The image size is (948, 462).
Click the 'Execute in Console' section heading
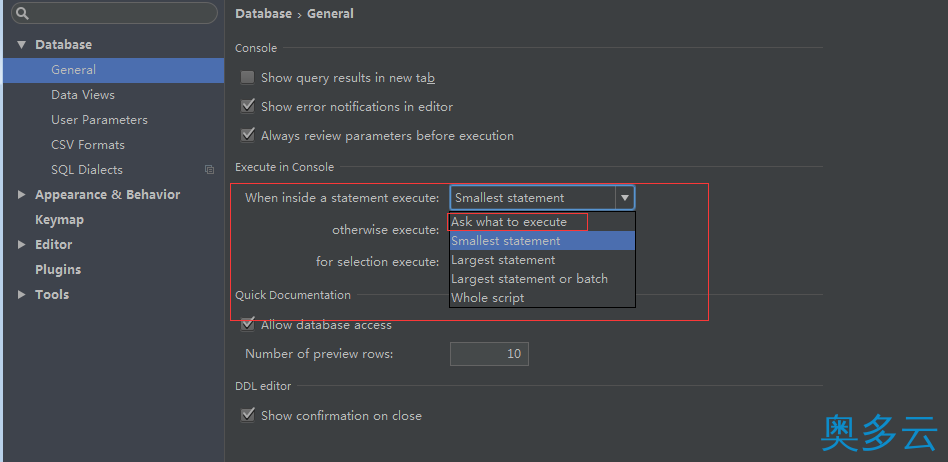284,167
